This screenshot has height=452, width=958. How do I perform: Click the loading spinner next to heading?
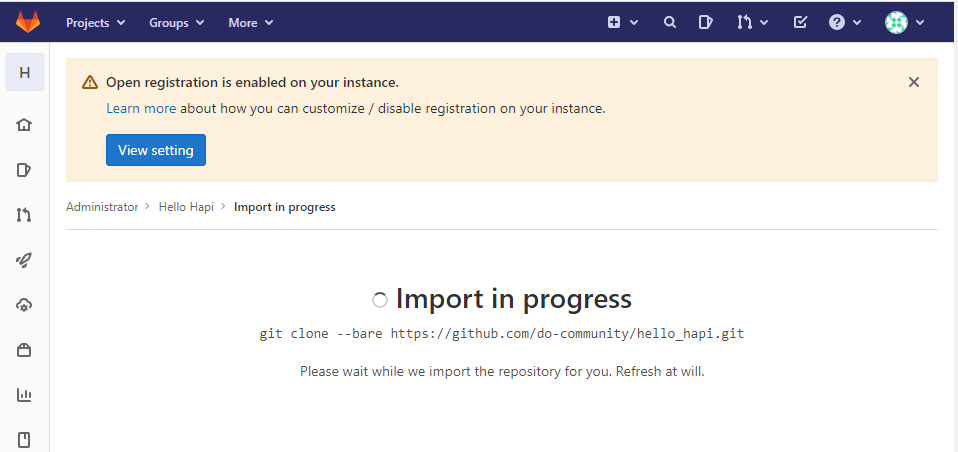(x=380, y=300)
